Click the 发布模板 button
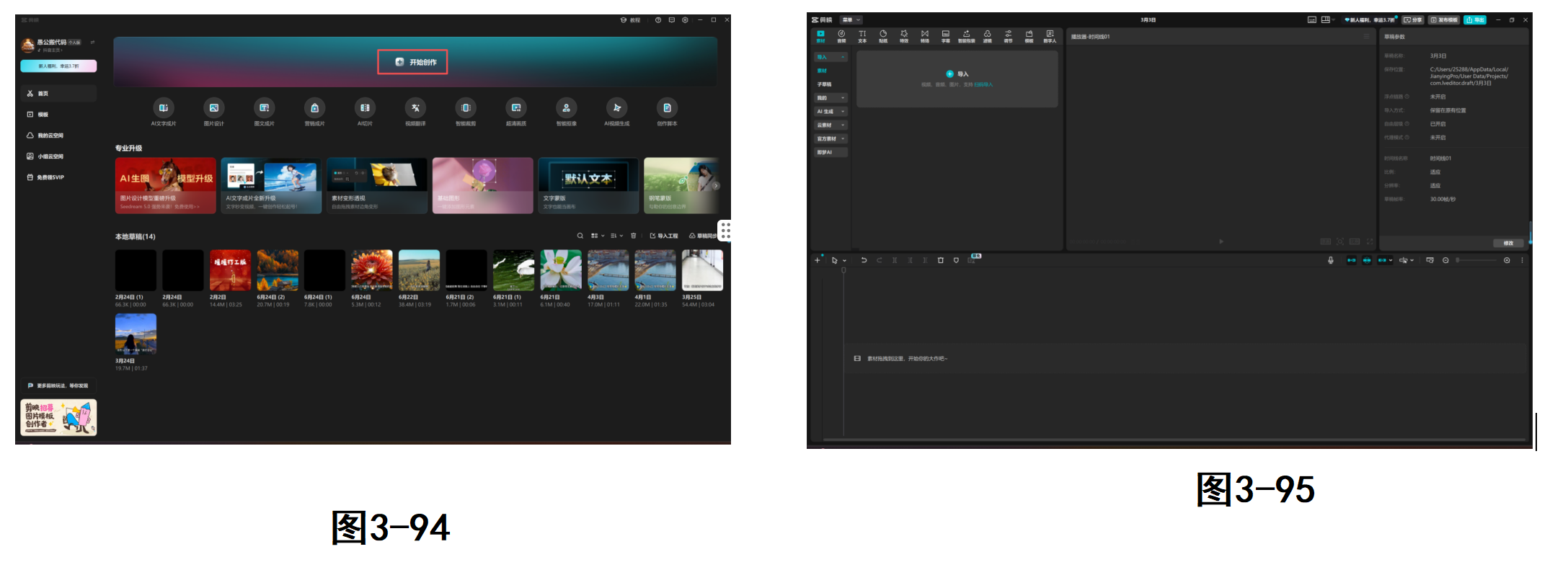 [1444, 20]
